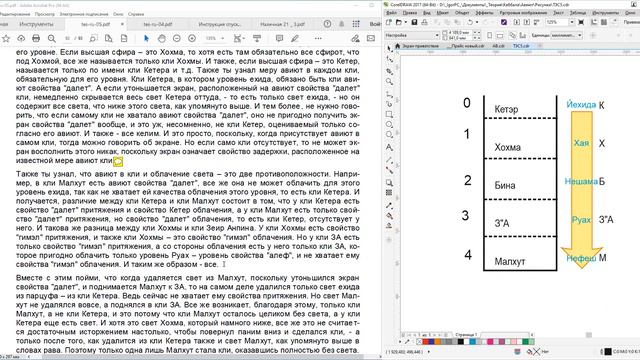The width and height of the screenshot is (640, 360).
Task: Select the Pick tool in CorelDRAW toolbox
Action: point(389,48)
